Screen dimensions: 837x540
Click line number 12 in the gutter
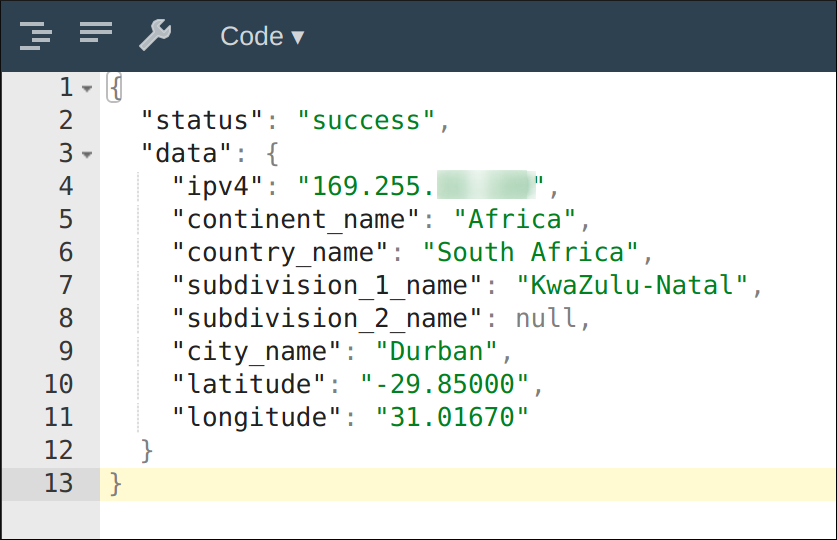click(58, 450)
